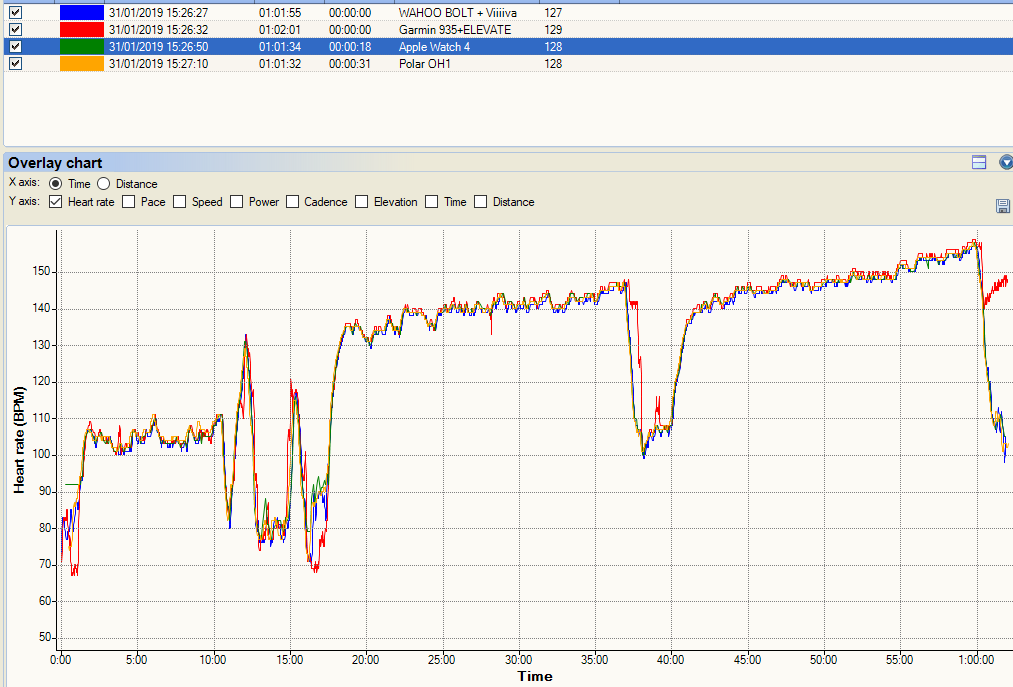Uncheck the Polar OH1 row checkbox

(x=15, y=64)
